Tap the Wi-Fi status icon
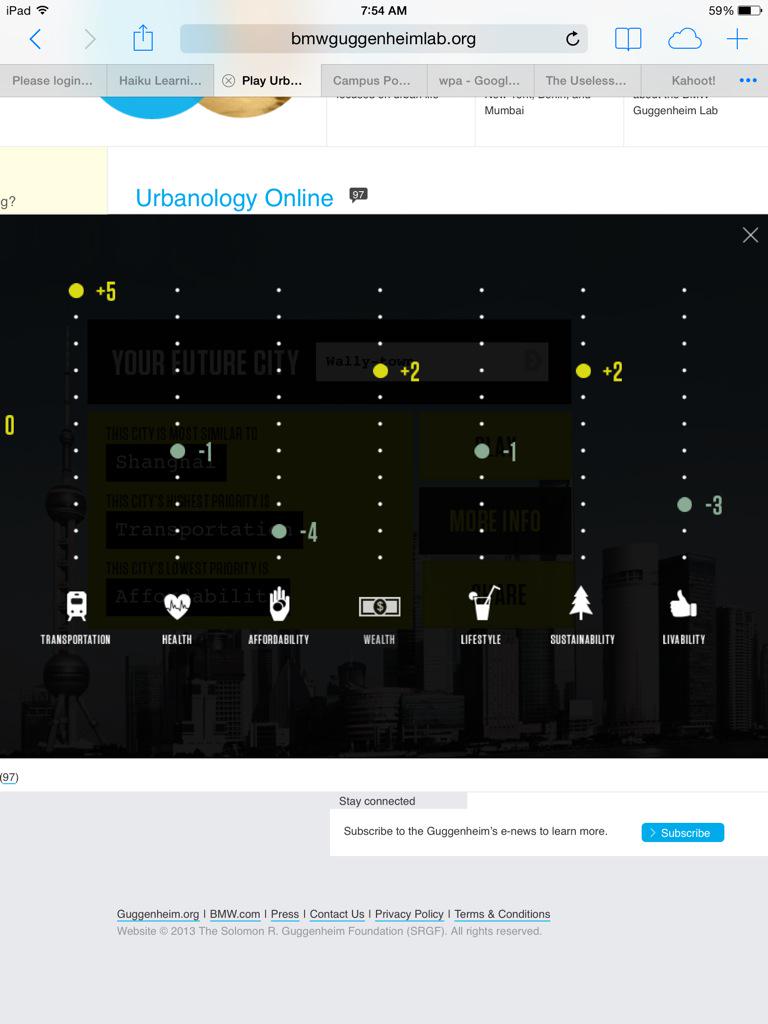Screen dimensions: 768x1024 pos(42,10)
